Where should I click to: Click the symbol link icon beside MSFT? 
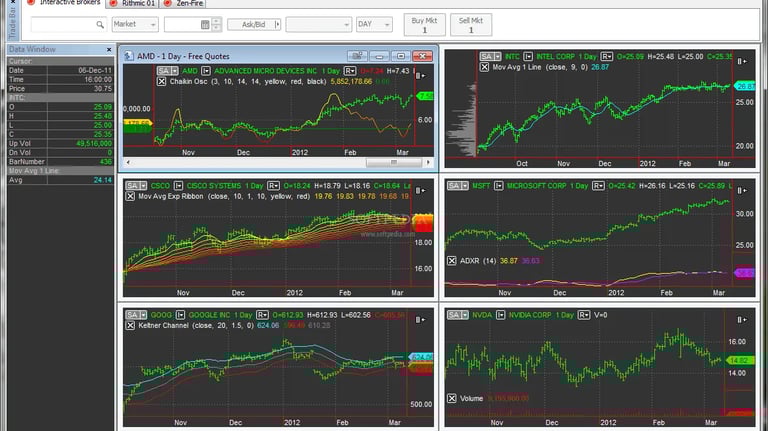click(499, 186)
